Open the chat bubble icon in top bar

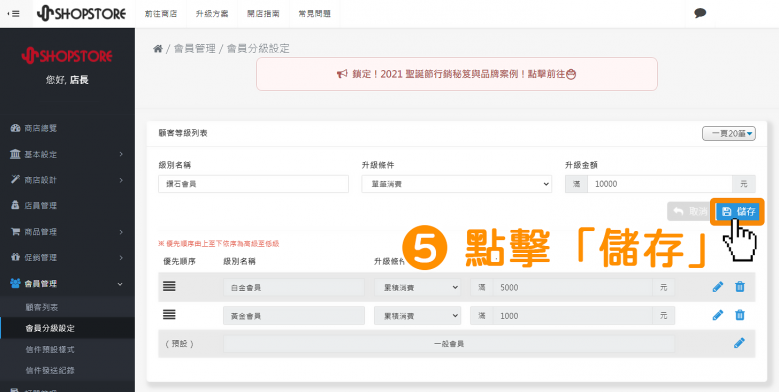tap(700, 13)
